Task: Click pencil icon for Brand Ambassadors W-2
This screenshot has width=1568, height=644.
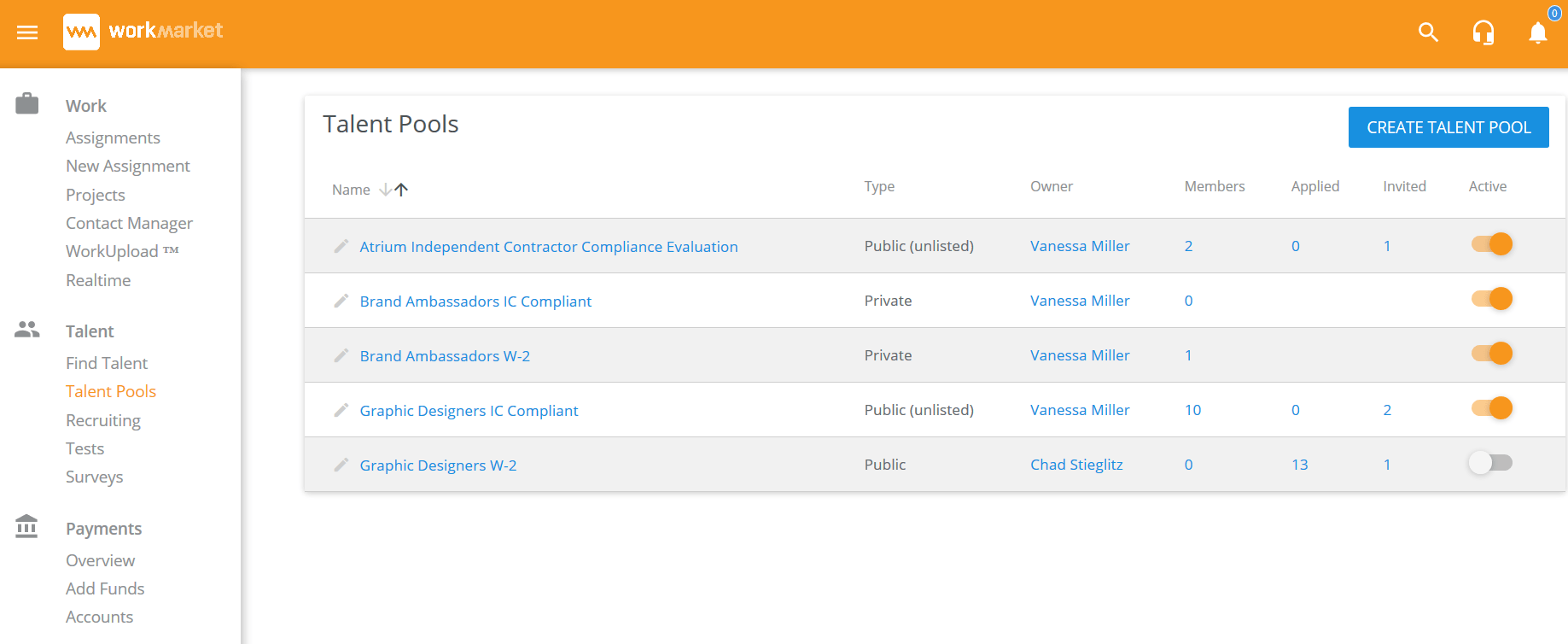Action: (341, 355)
